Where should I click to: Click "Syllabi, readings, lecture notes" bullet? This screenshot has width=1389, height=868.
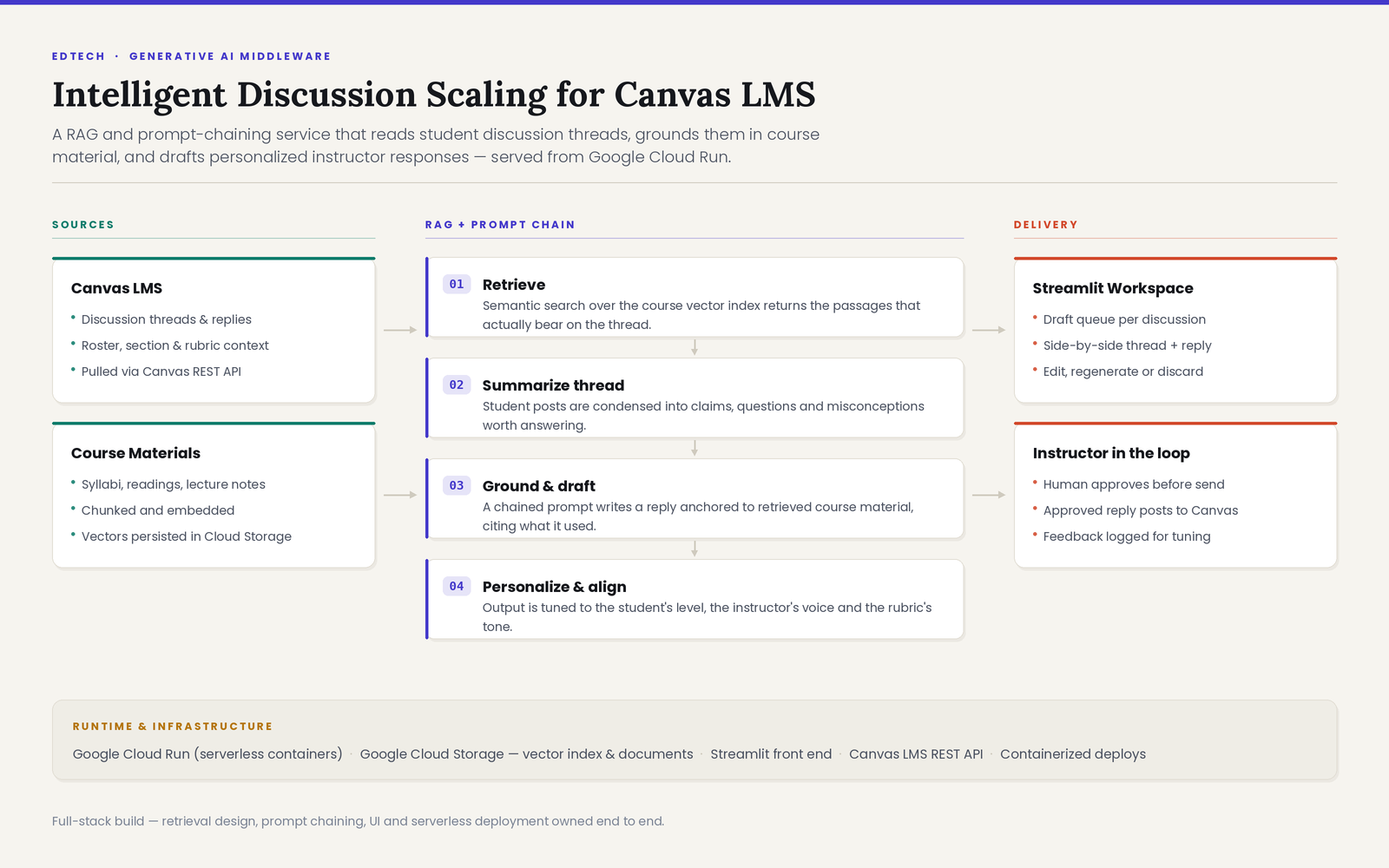(174, 484)
